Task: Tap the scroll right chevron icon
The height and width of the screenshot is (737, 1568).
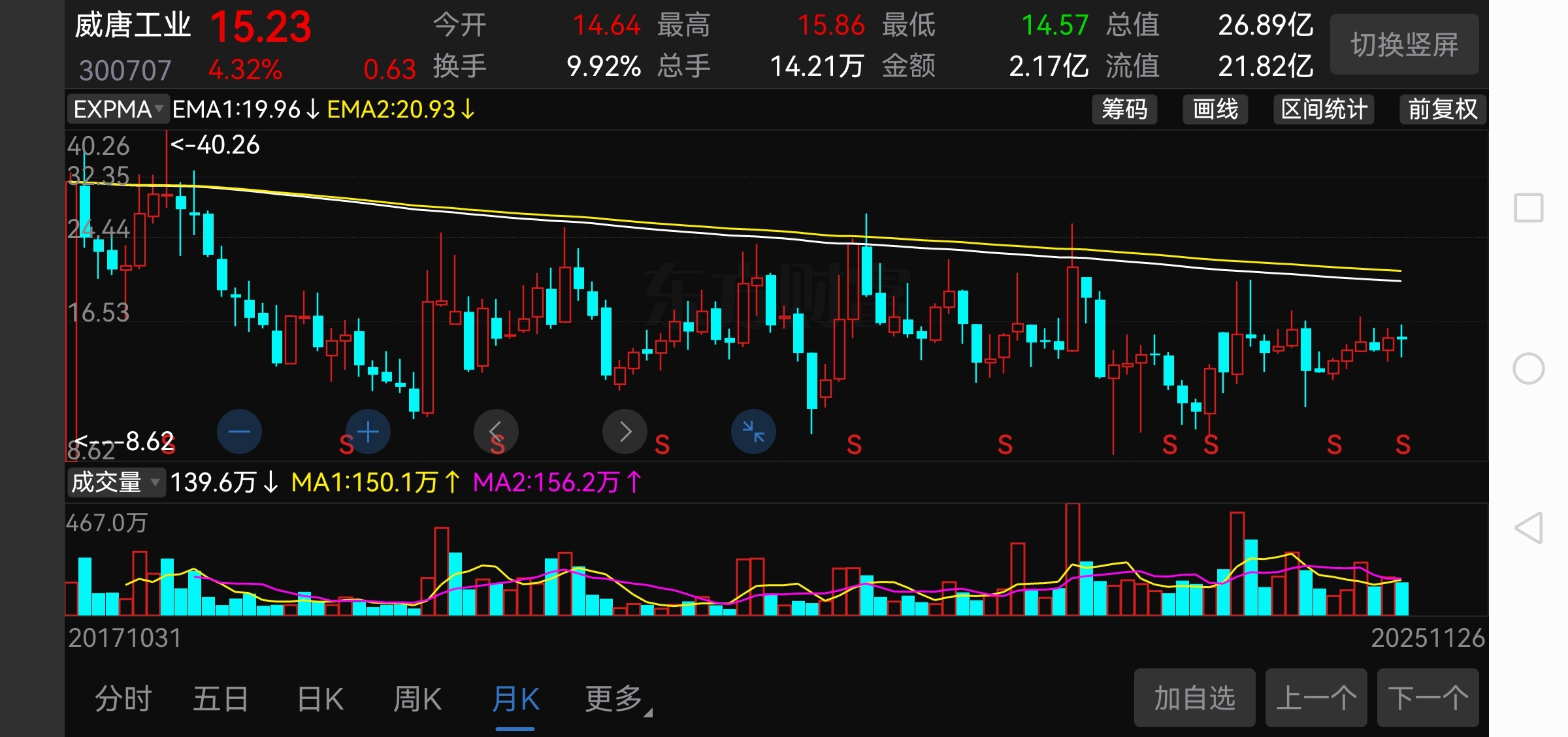Action: (625, 432)
